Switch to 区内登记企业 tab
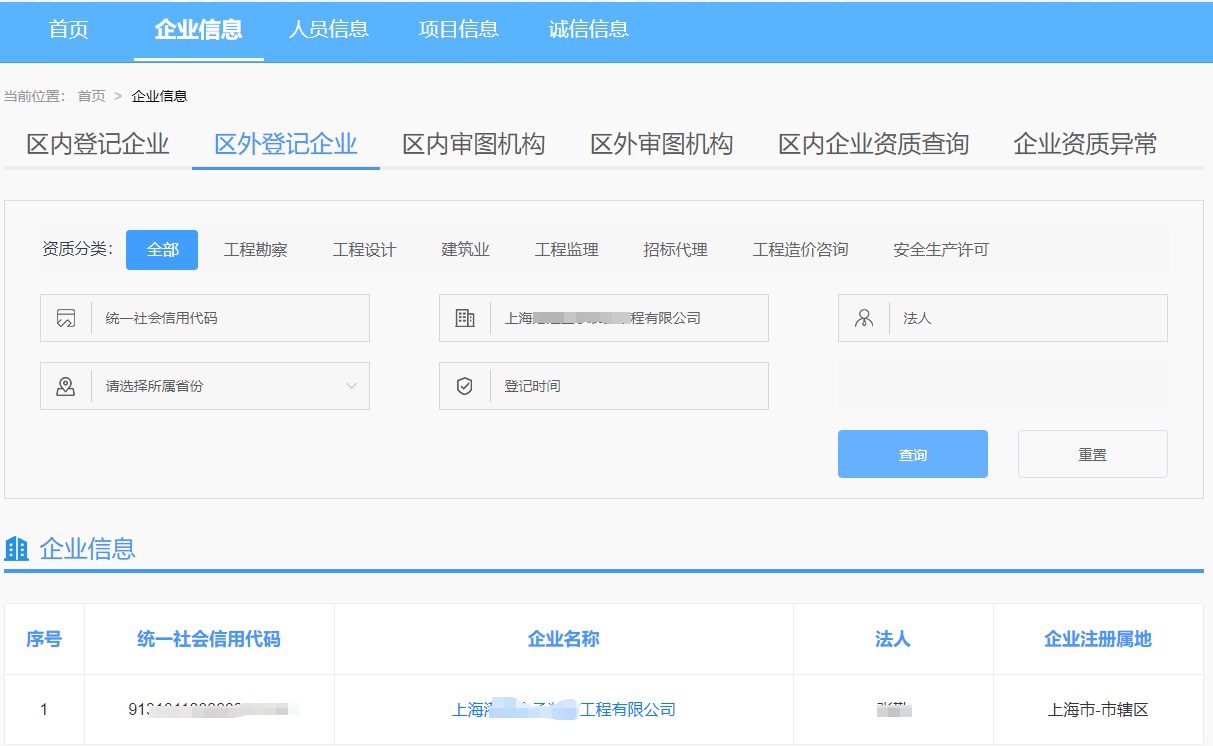1213x746 pixels. [98, 144]
